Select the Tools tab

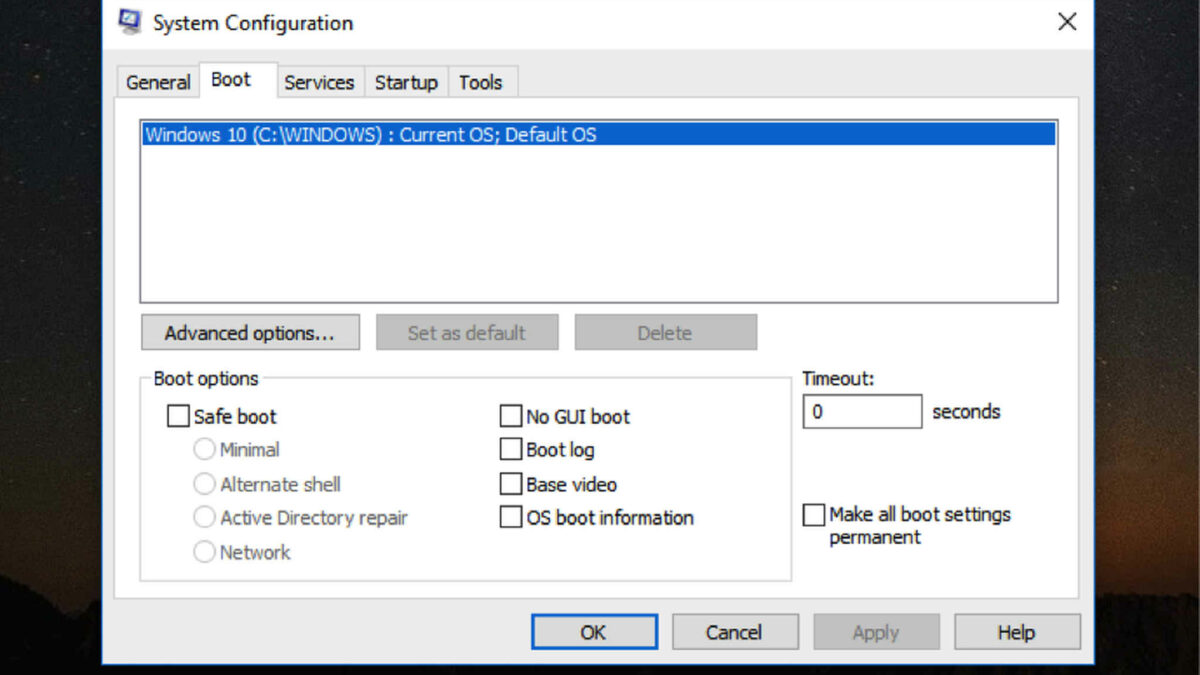[x=480, y=83]
